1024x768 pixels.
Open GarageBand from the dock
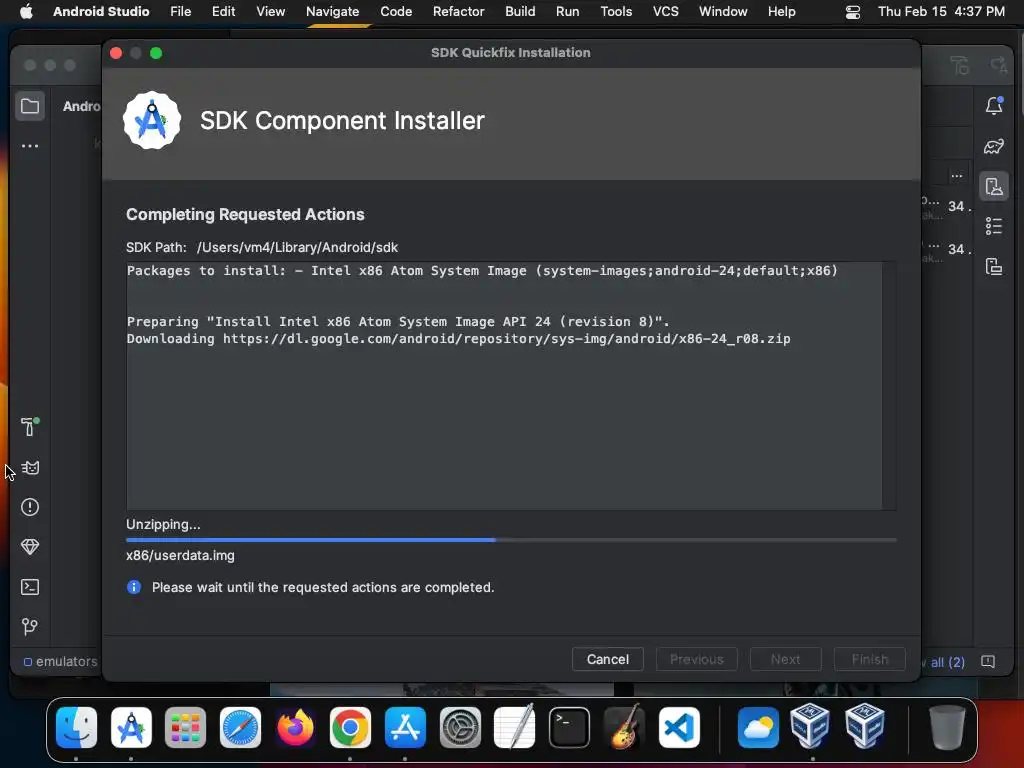pyautogui.click(x=624, y=728)
